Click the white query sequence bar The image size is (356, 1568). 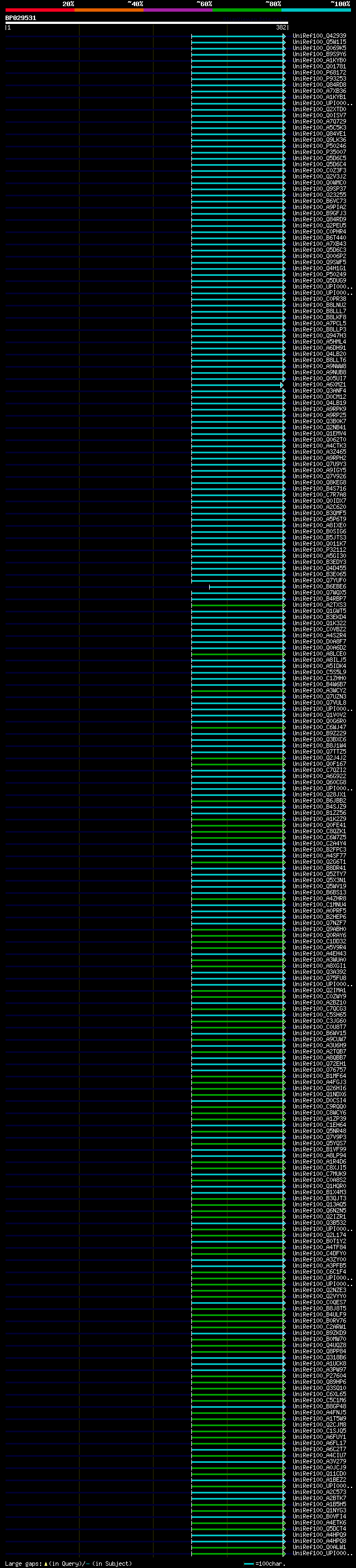147,23
